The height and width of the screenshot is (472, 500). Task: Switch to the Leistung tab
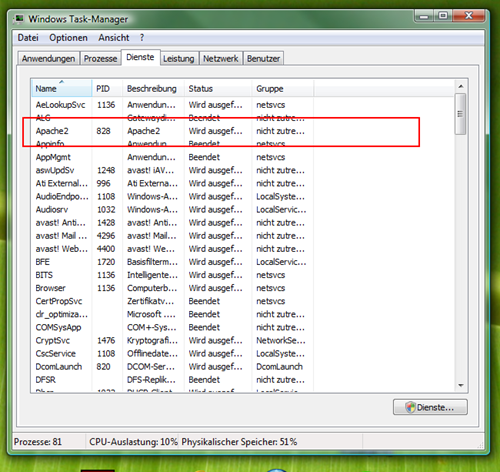coord(179,58)
